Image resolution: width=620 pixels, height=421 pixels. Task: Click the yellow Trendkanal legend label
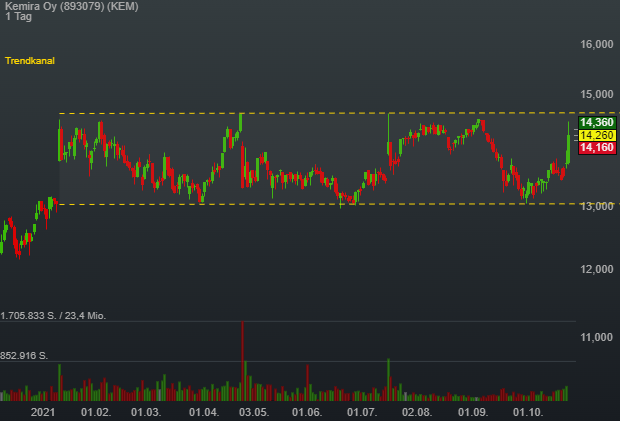[x=30, y=61]
